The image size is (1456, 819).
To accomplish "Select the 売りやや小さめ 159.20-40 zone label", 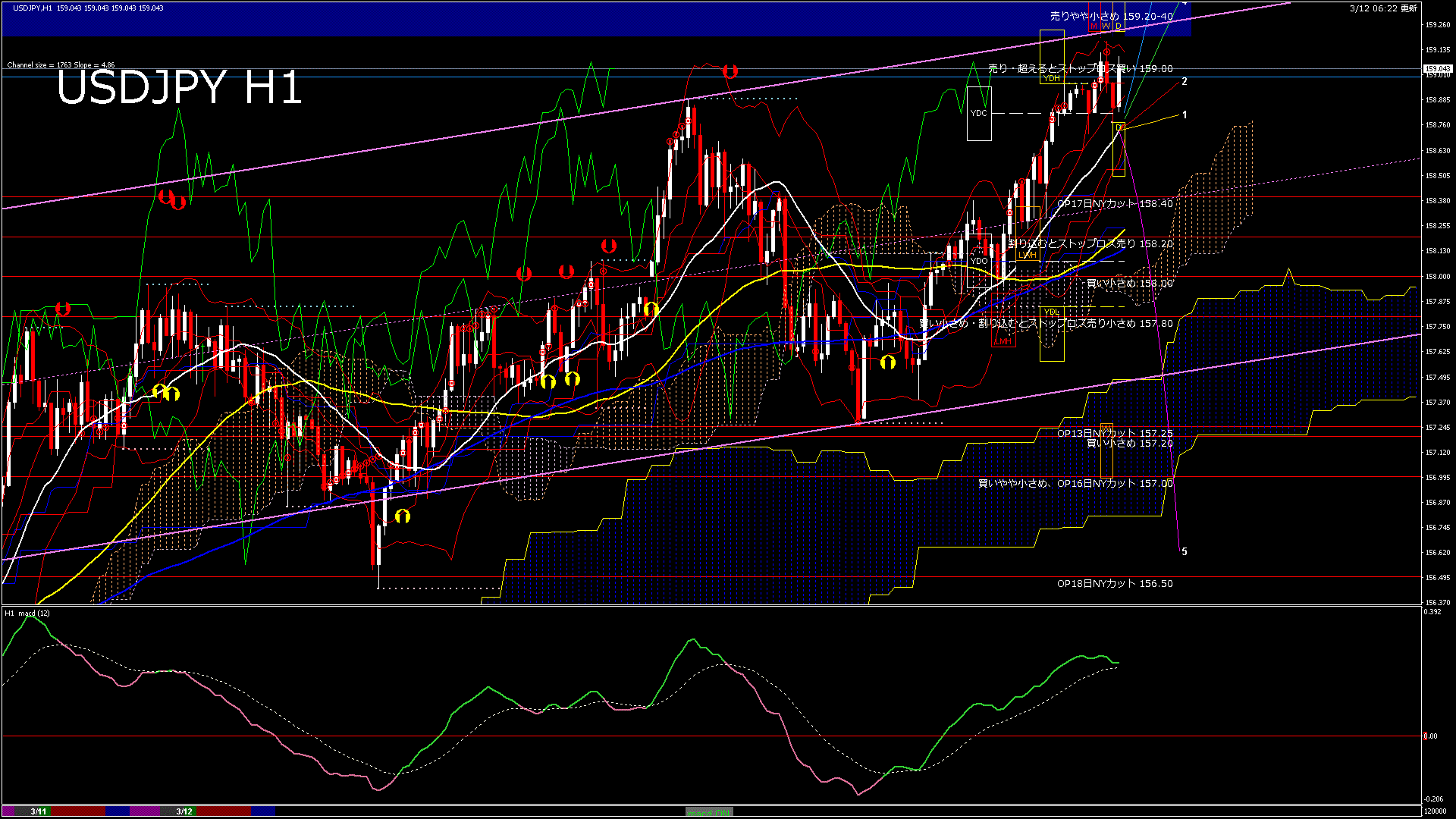I will pyautogui.click(x=1111, y=16).
